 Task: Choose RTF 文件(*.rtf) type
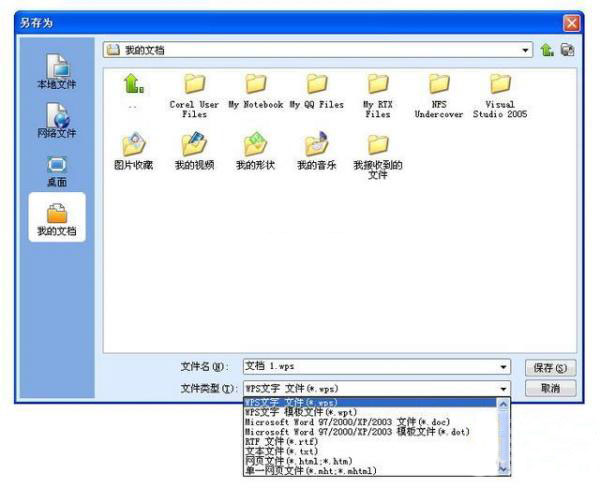[370, 442]
